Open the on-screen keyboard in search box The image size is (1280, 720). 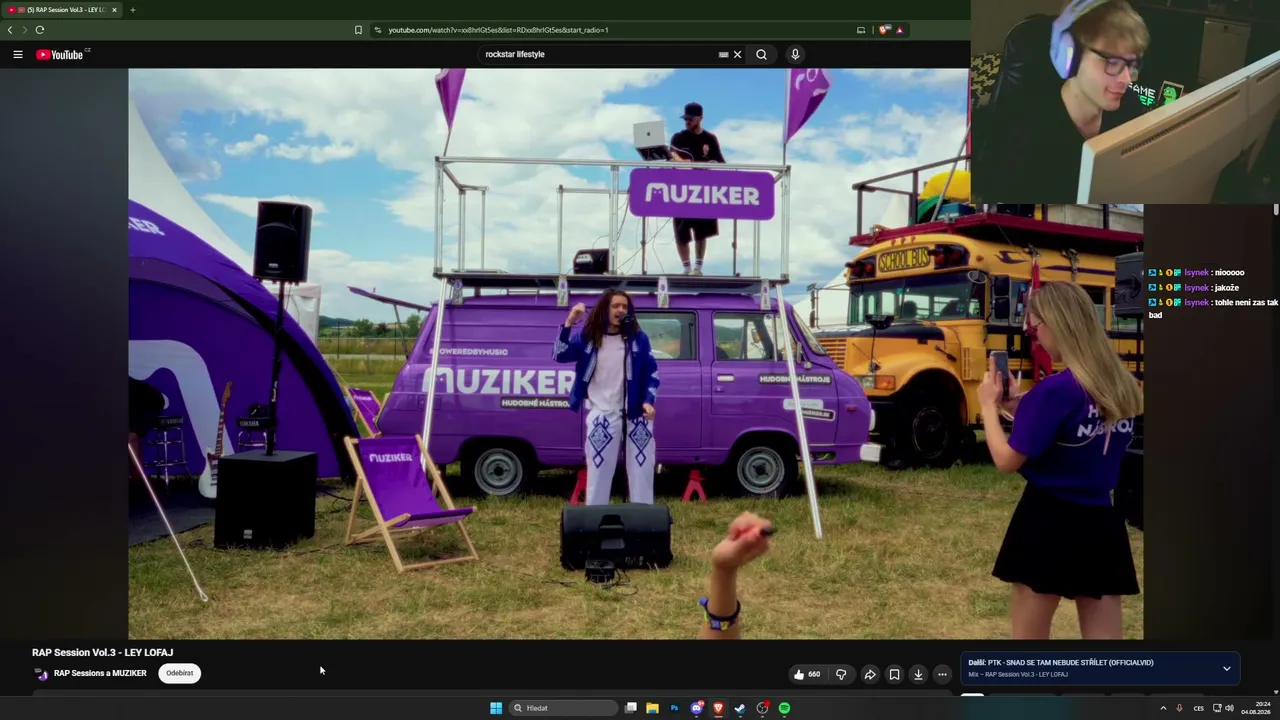point(723,54)
